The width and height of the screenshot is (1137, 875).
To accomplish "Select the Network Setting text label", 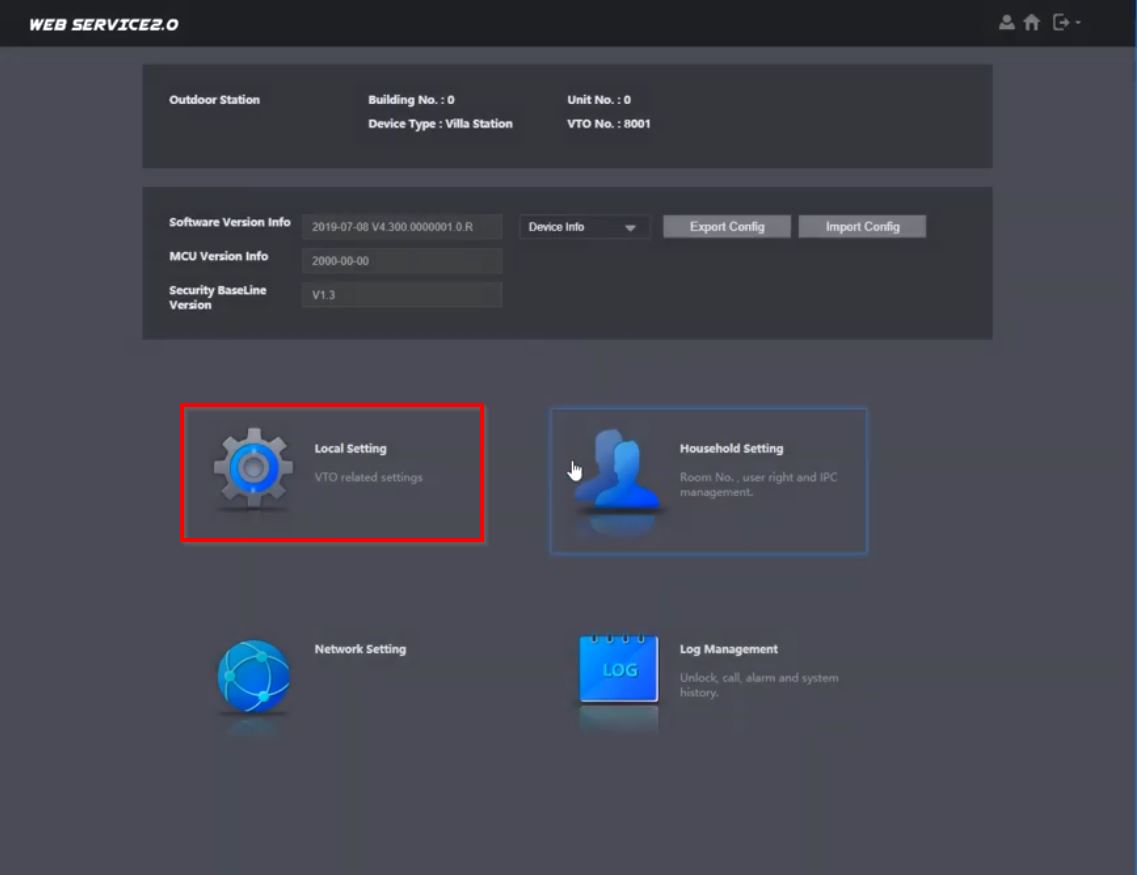I will pyautogui.click(x=360, y=650).
